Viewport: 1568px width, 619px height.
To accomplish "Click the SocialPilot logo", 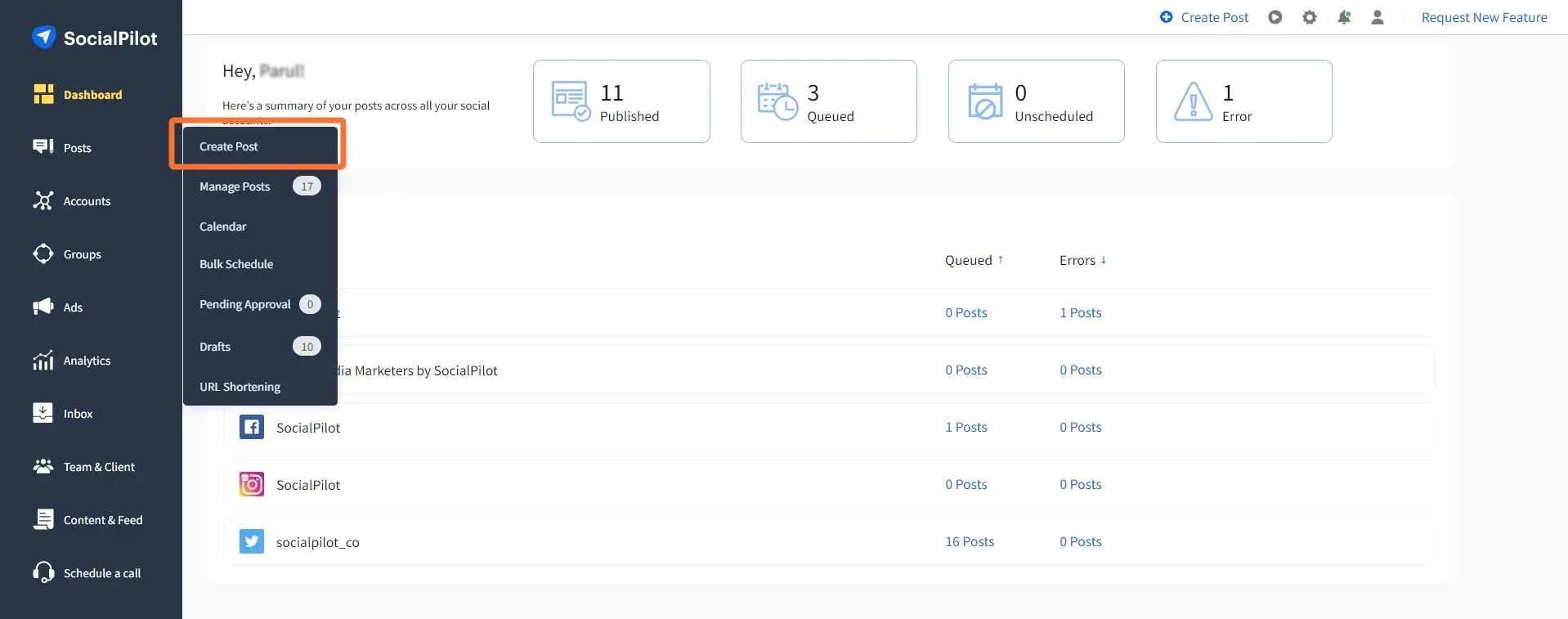I will pyautogui.click(x=94, y=38).
